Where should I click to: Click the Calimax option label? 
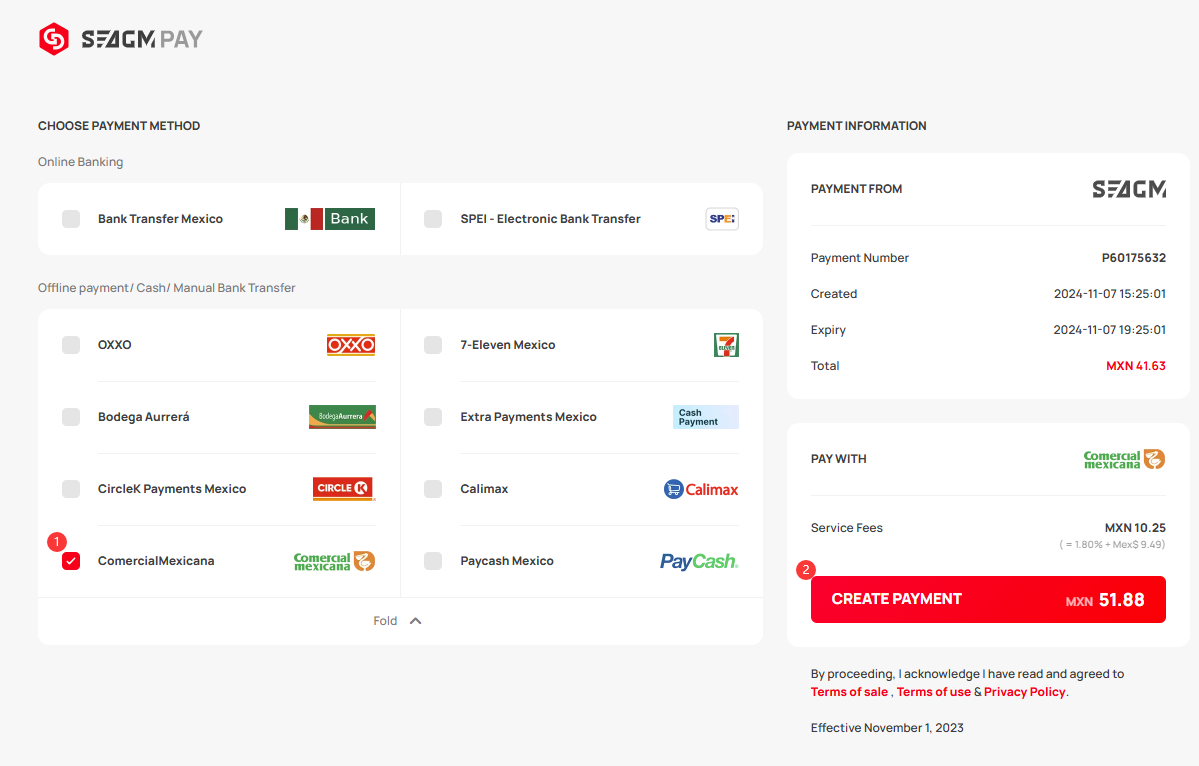pos(484,488)
